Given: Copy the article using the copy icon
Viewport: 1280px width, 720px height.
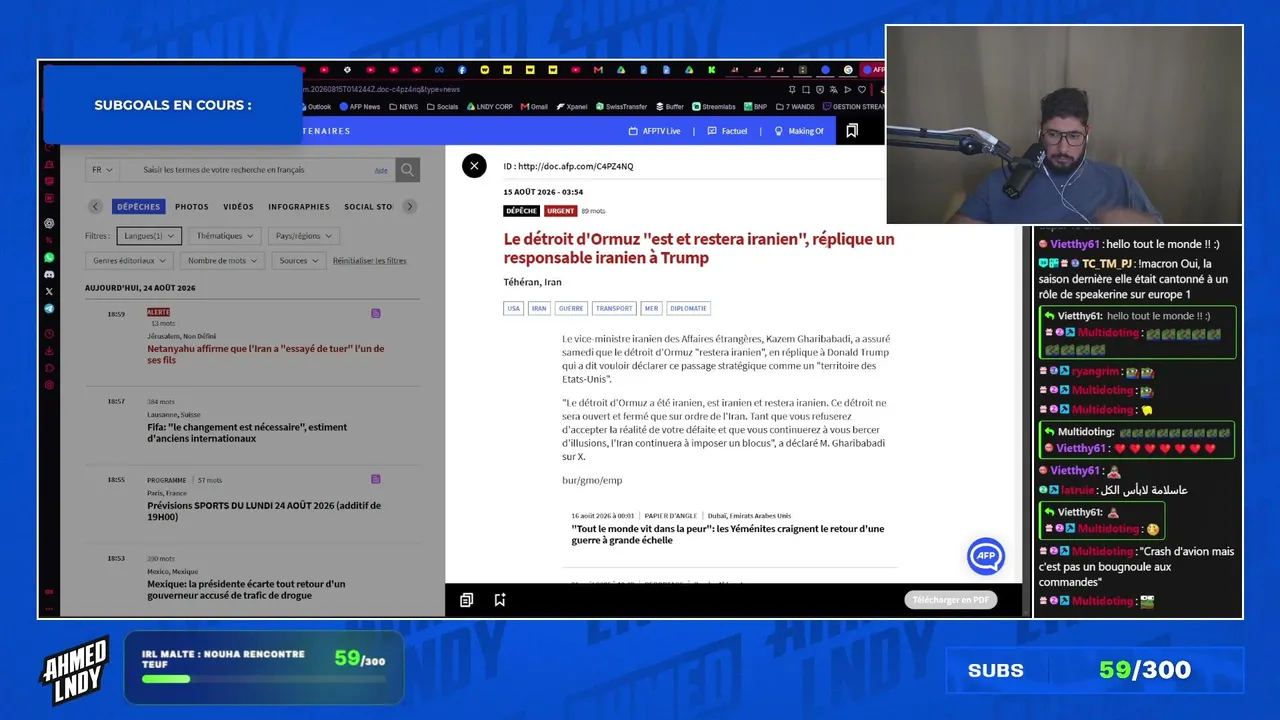Looking at the screenshot, I should (466, 600).
